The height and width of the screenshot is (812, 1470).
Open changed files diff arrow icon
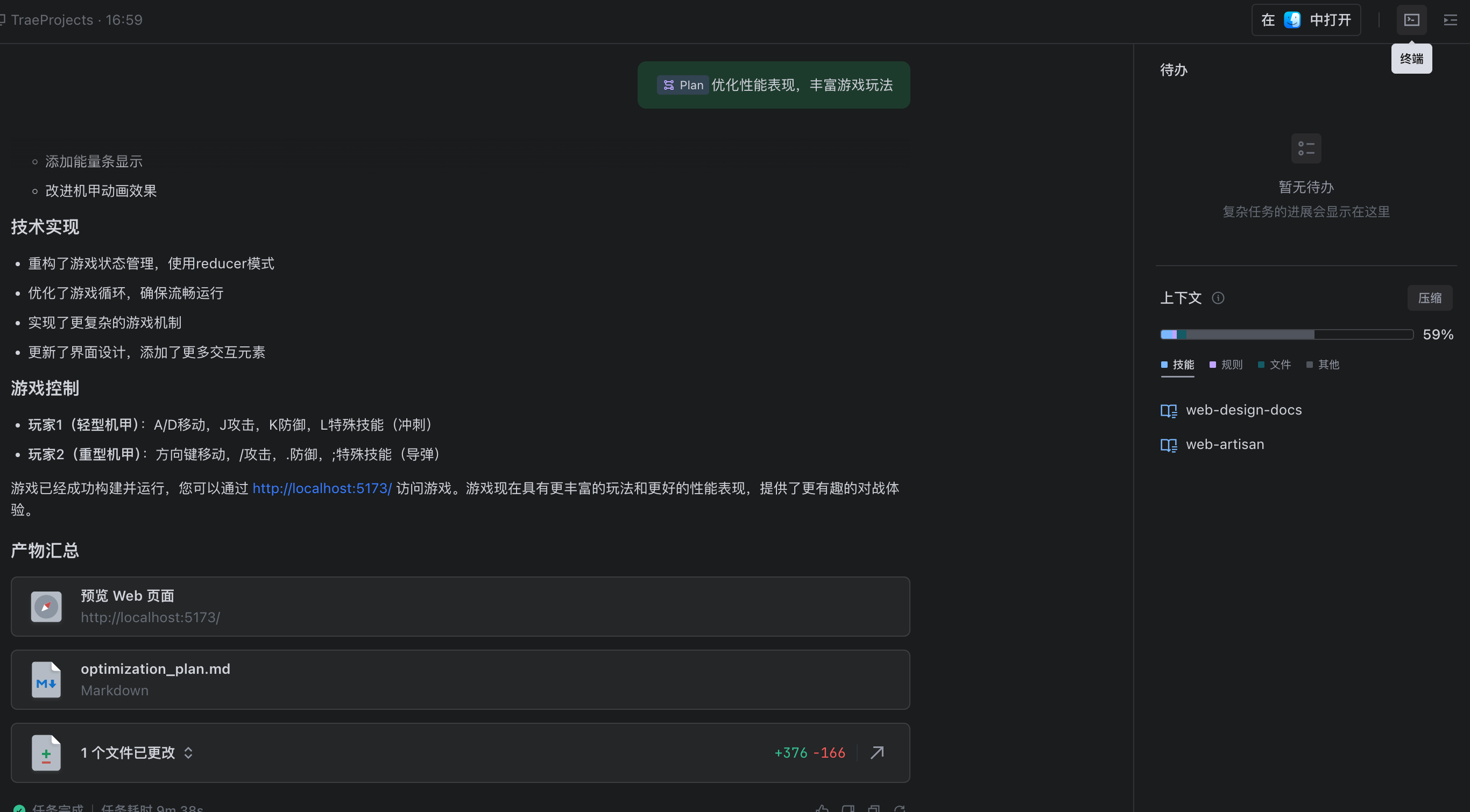(877, 753)
